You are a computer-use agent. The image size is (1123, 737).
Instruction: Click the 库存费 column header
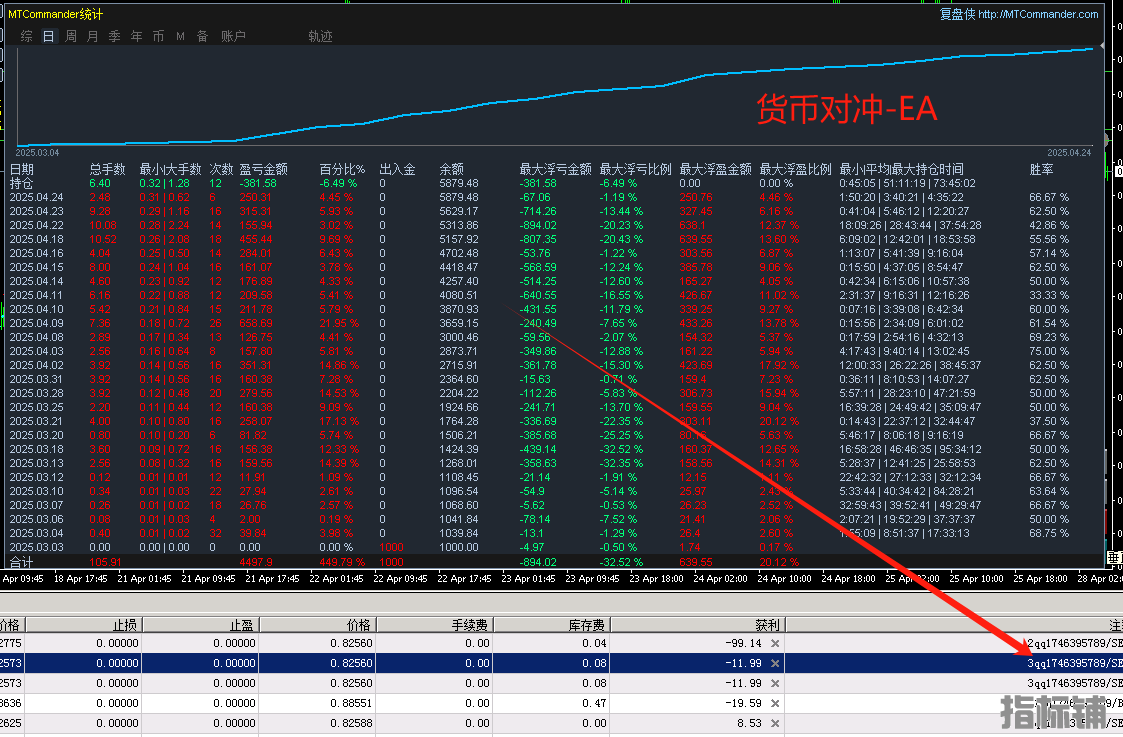(x=551, y=625)
